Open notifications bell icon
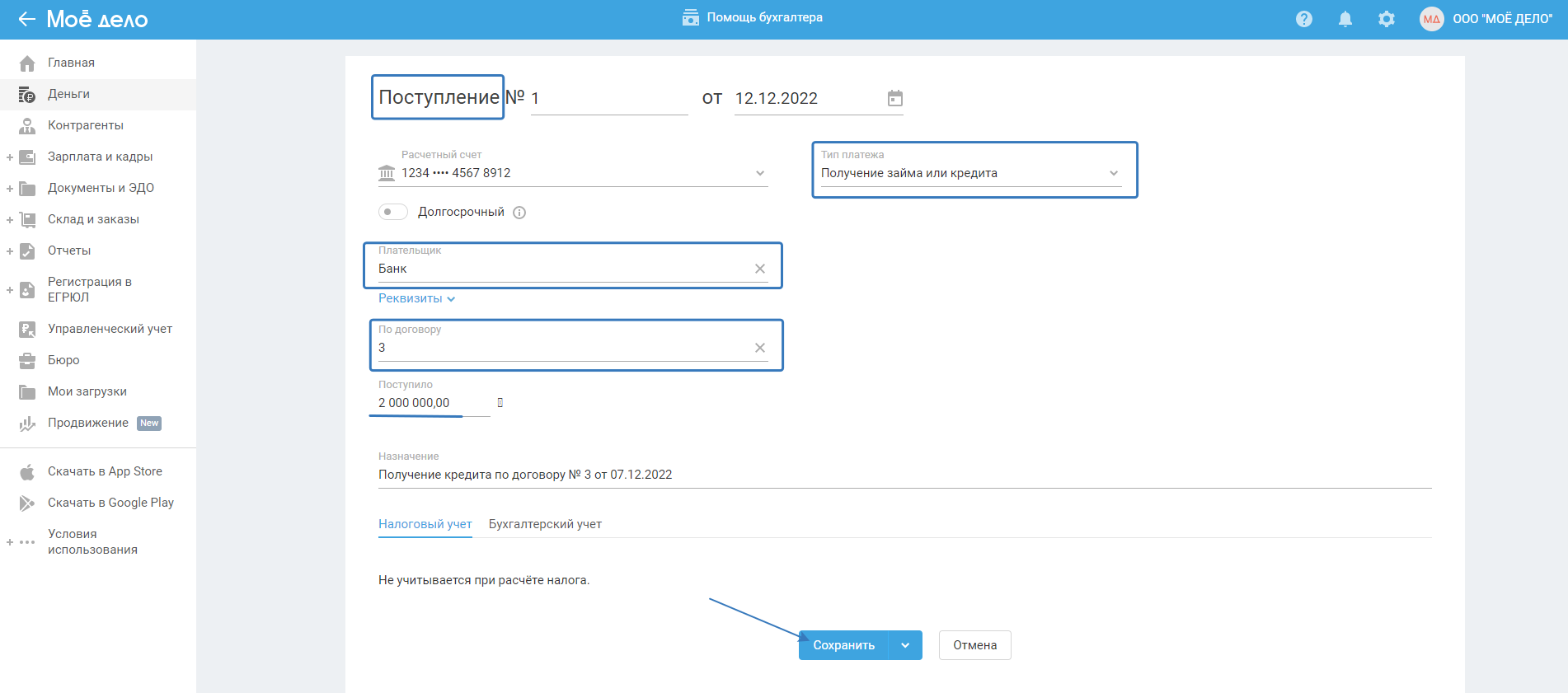 coord(1345,19)
